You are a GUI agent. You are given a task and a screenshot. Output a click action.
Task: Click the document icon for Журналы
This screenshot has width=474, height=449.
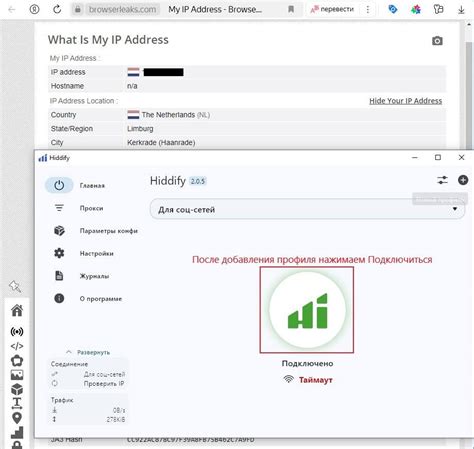coord(59,276)
